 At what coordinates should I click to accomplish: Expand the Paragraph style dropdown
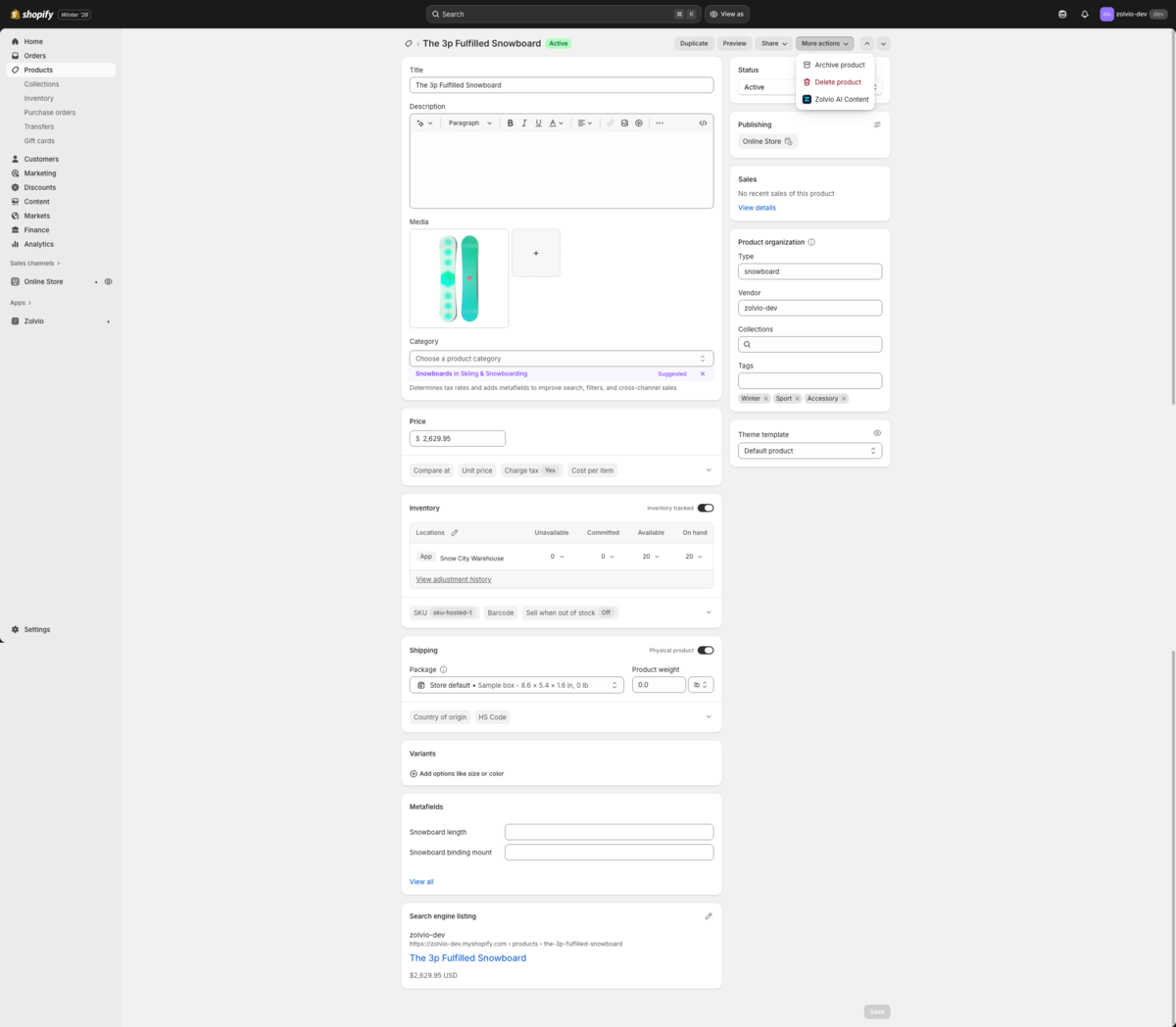pos(470,122)
